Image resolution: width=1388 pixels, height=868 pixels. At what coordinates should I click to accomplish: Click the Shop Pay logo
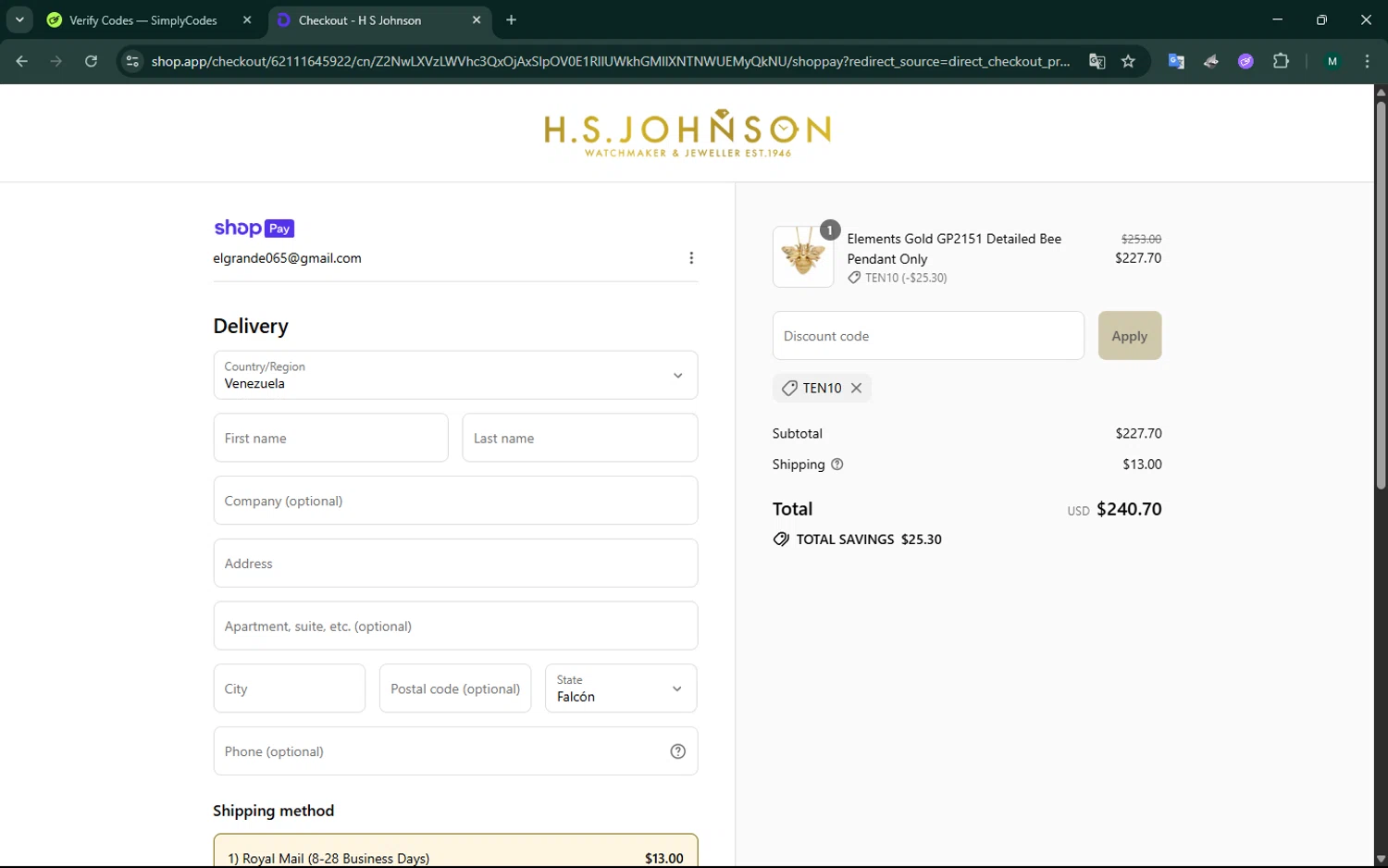tap(254, 228)
